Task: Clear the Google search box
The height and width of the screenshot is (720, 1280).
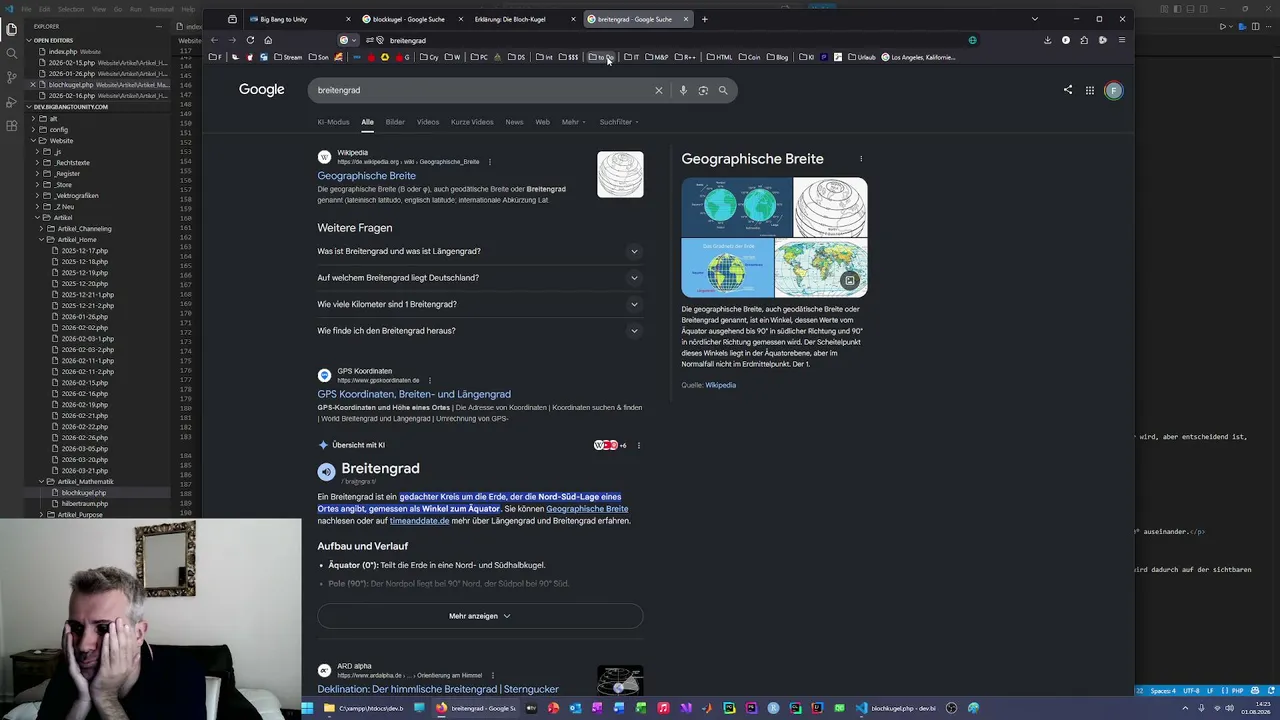Action: point(658,90)
